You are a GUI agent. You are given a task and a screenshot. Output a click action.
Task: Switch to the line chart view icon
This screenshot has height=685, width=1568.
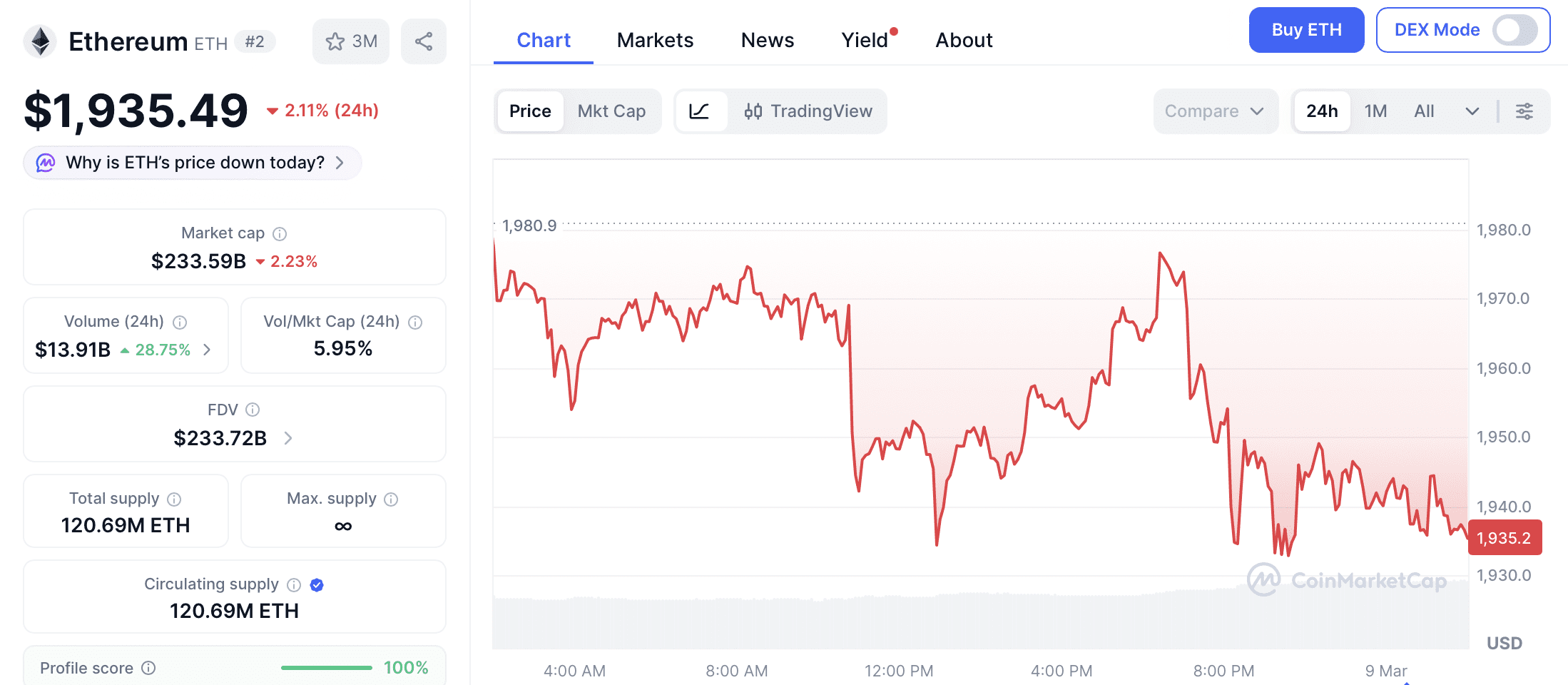pos(699,111)
